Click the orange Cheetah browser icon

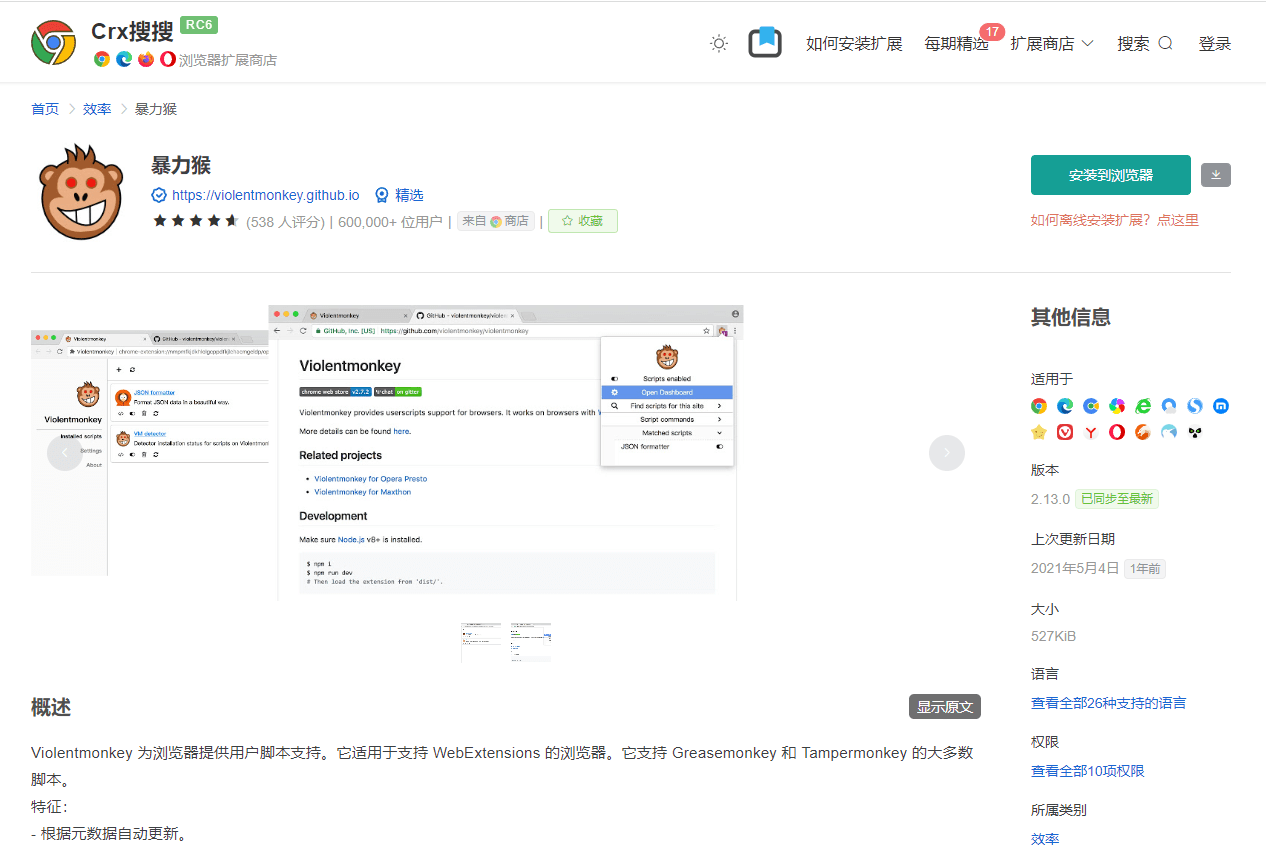point(1143,432)
